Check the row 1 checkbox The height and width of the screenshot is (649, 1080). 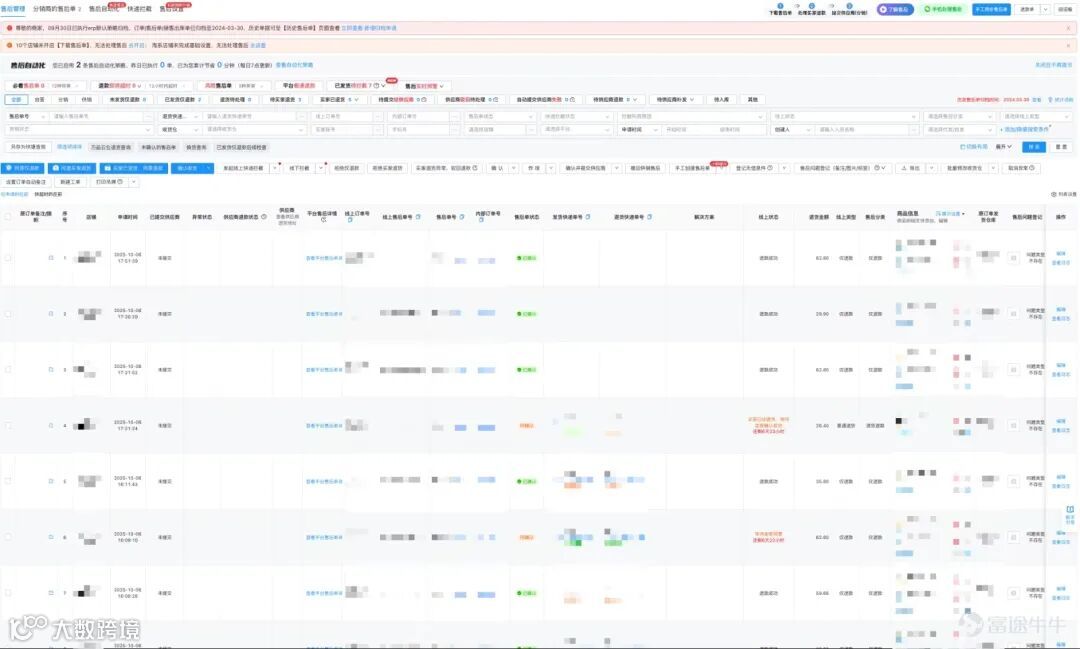pyautogui.click(x=8, y=258)
